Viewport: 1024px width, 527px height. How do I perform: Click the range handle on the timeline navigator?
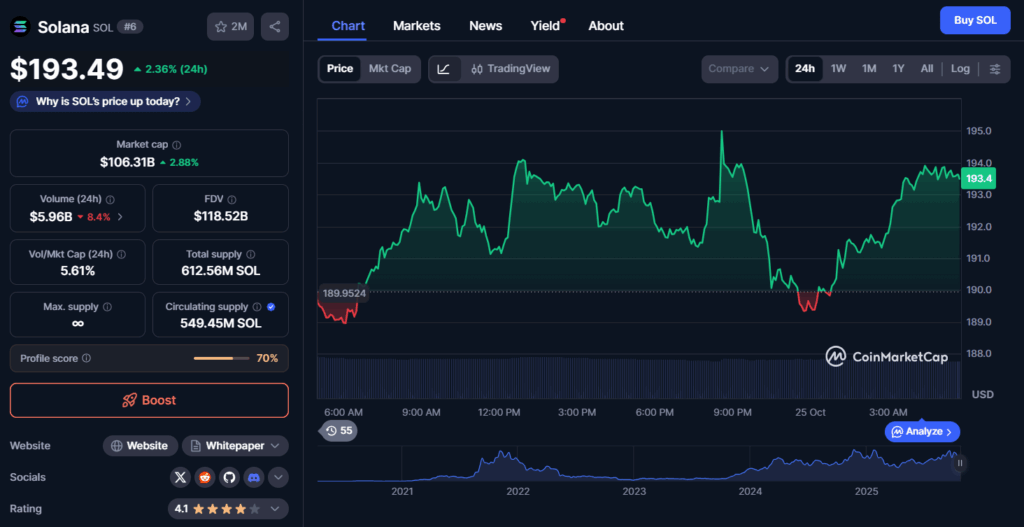pos(960,463)
